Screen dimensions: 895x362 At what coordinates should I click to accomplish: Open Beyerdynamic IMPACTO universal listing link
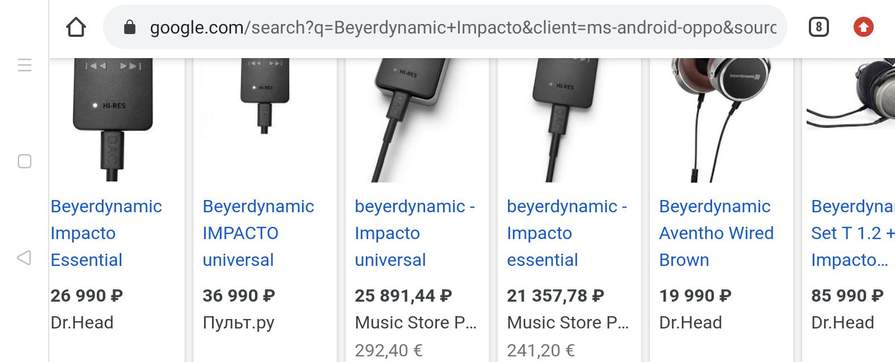pos(258,233)
